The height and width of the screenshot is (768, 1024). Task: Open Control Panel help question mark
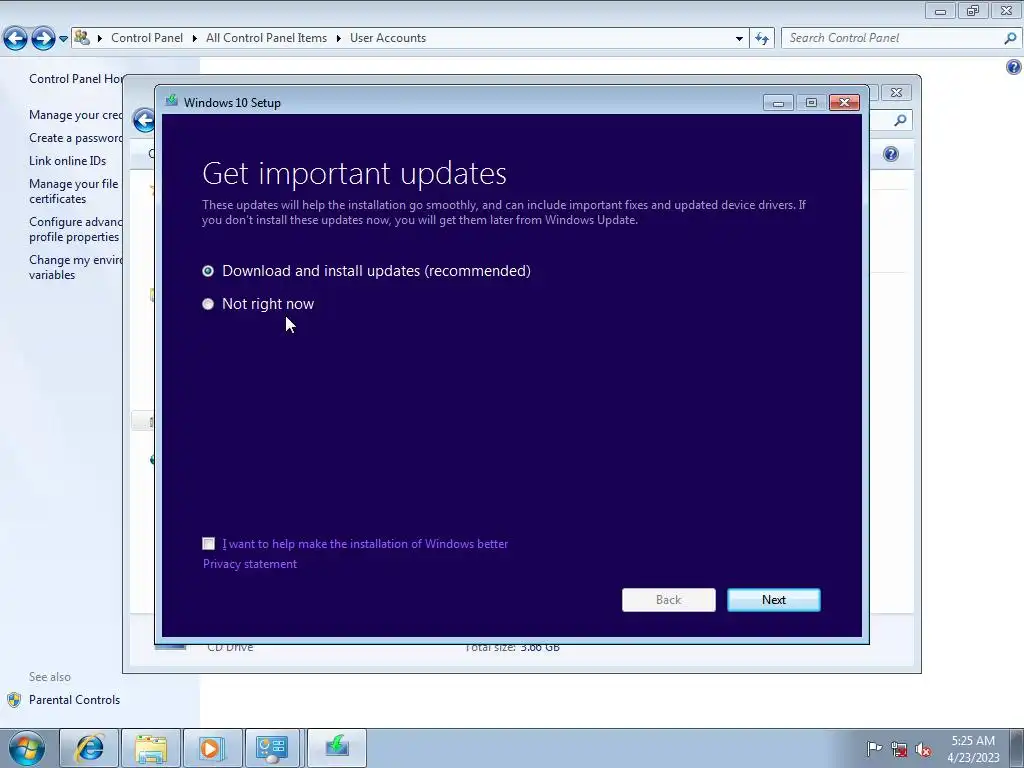[x=1014, y=67]
